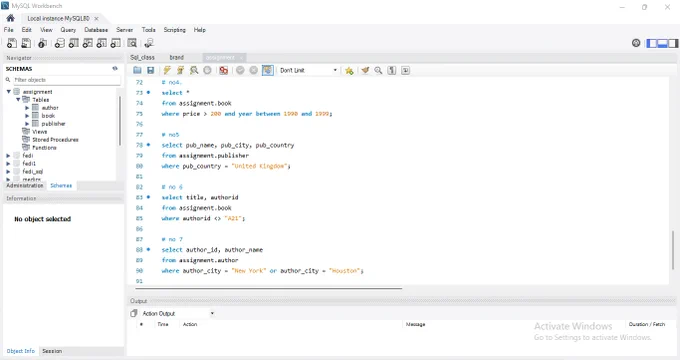
Task: Toggle stop-on-error execution mode icon
Action: [x=223, y=70]
